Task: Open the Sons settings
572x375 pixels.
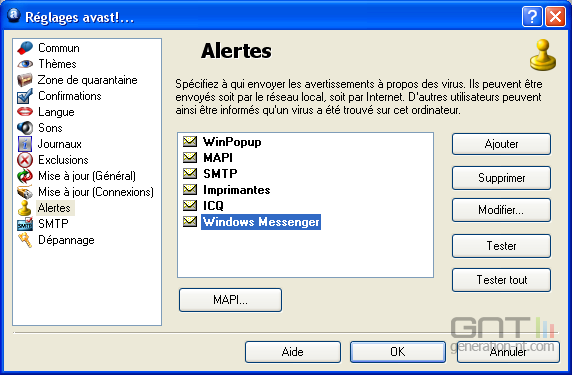Action: 50,128
